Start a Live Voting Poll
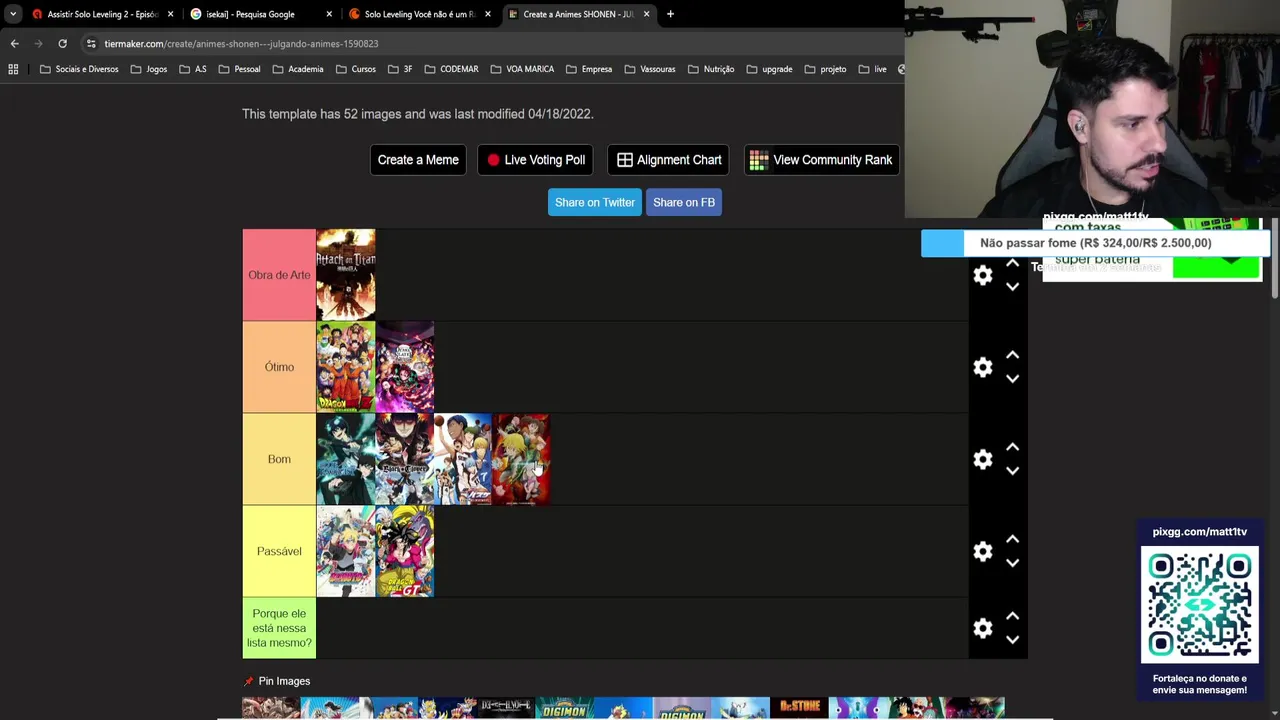This screenshot has width=1280, height=720. 536,160
